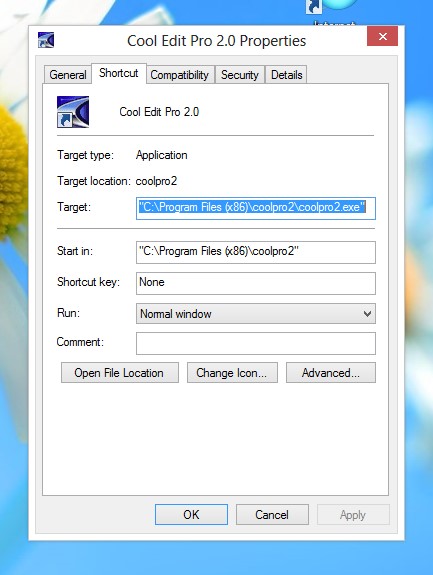Focus the Start in field

pyautogui.click(x=256, y=252)
